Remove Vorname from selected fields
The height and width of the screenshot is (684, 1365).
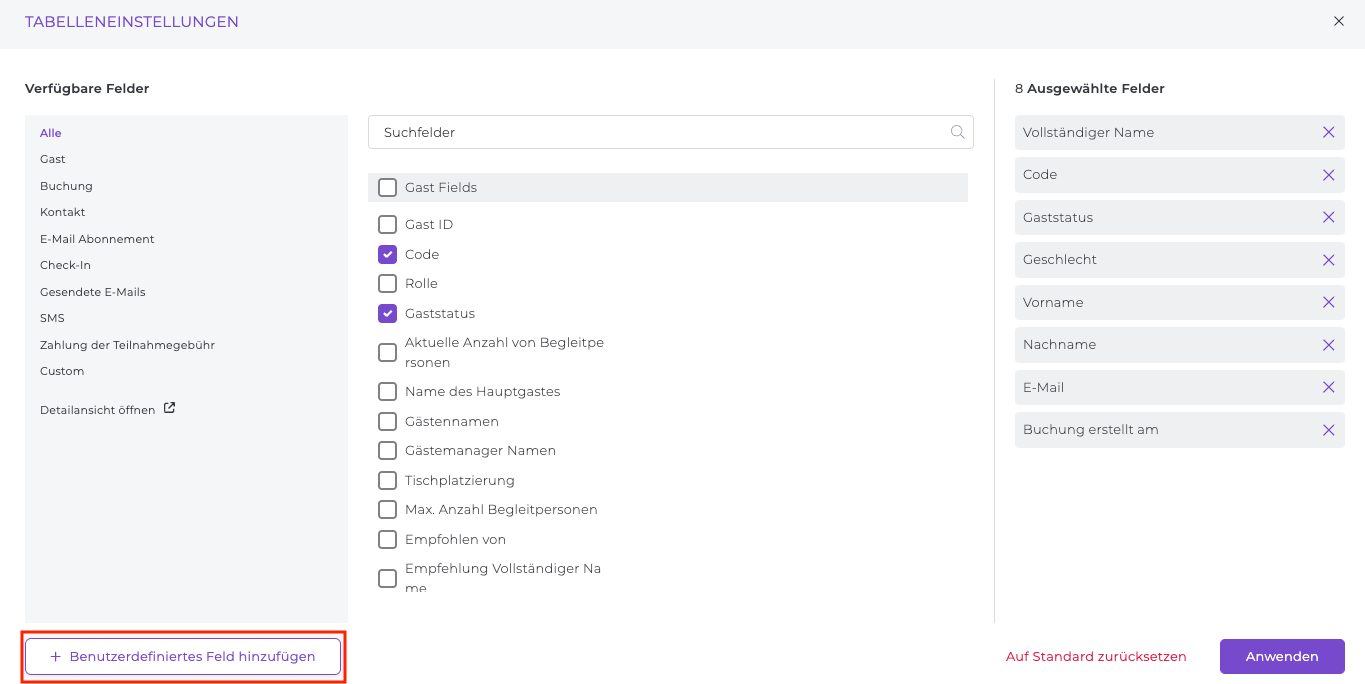1328,302
